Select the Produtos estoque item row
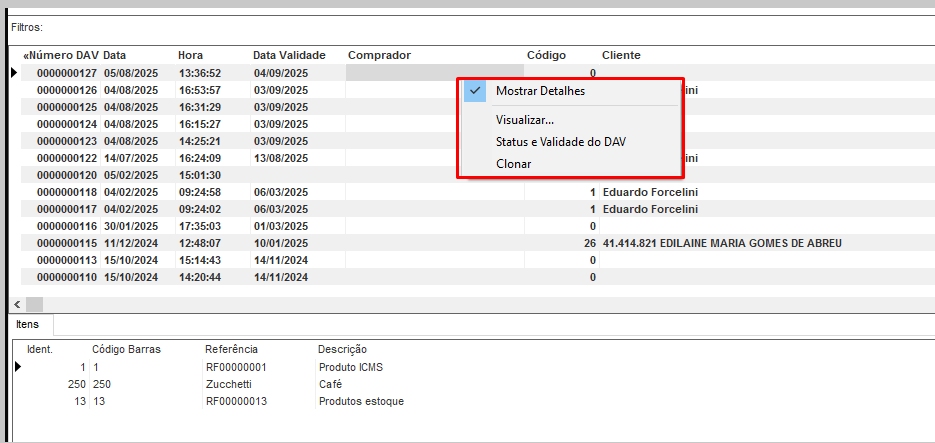 point(361,401)
